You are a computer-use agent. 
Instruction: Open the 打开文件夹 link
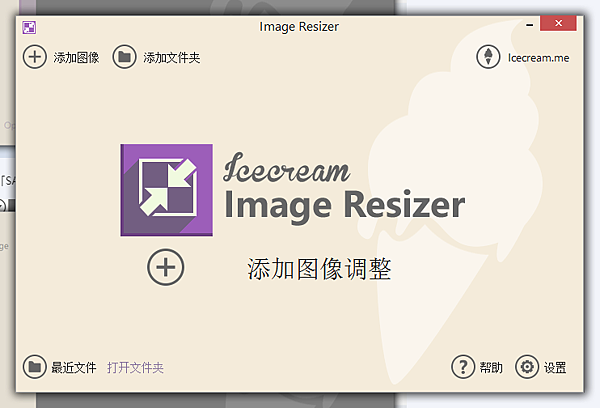135,367
